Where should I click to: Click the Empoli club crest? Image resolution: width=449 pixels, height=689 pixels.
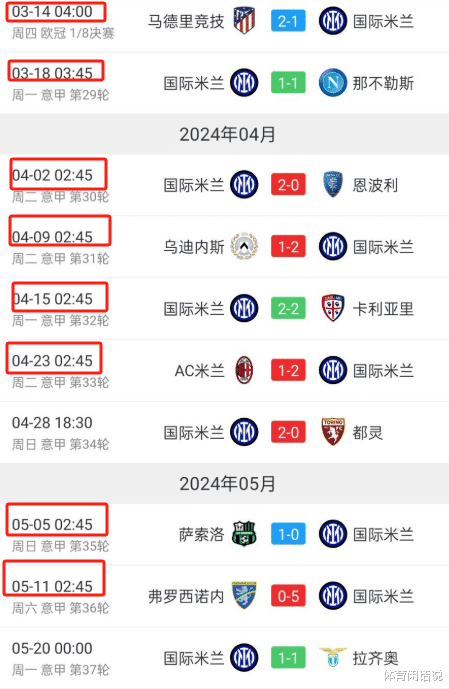333,185
